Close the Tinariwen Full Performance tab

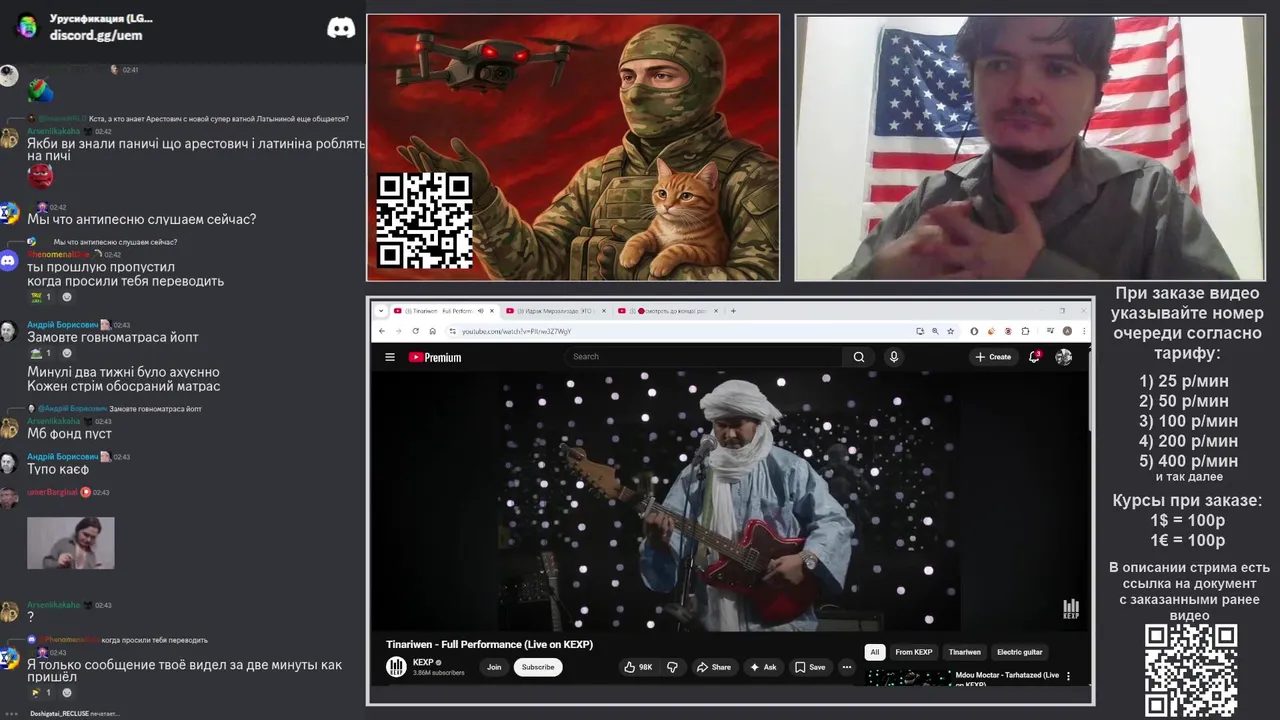click(492, 311)
